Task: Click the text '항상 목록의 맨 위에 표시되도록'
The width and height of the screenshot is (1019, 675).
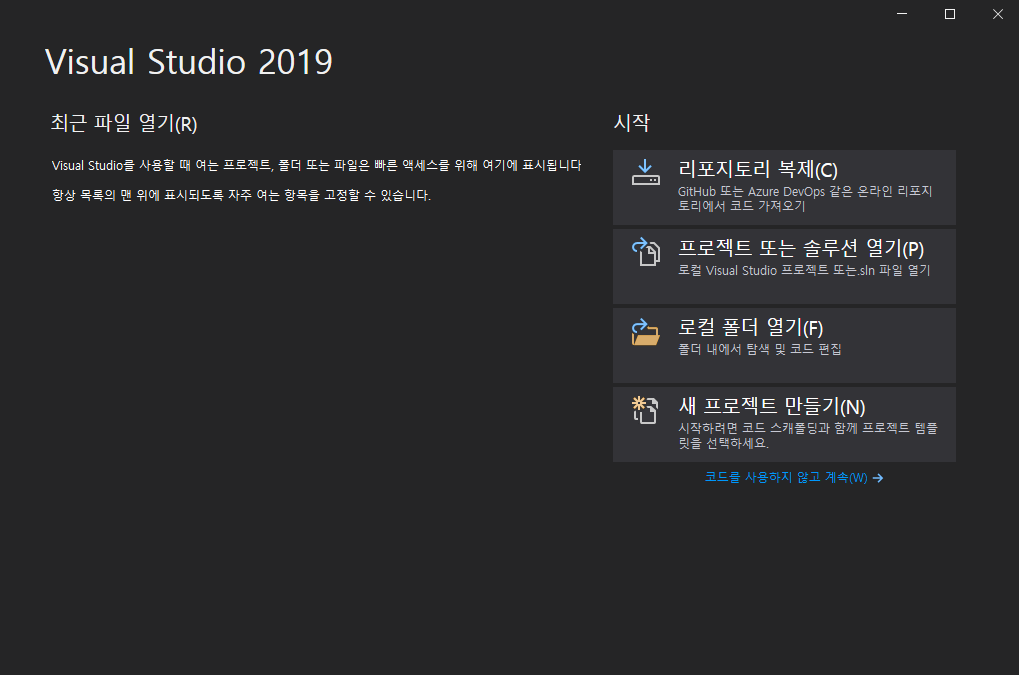Action: pos(138,195)
